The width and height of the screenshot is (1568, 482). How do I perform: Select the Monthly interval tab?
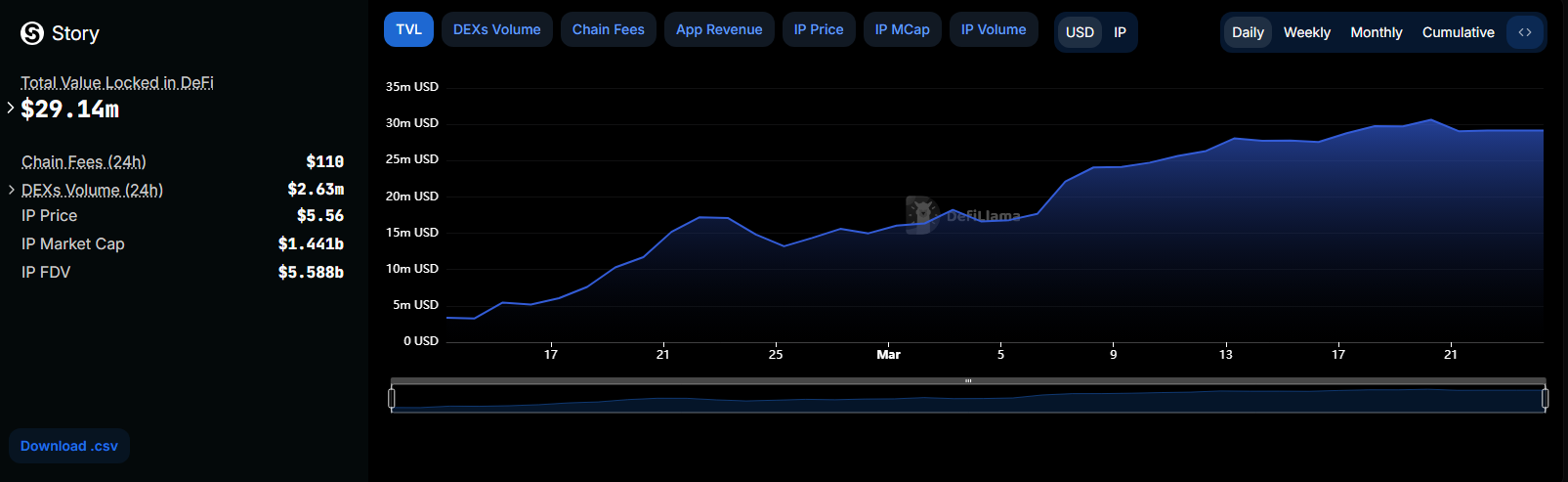point(1377,32)
